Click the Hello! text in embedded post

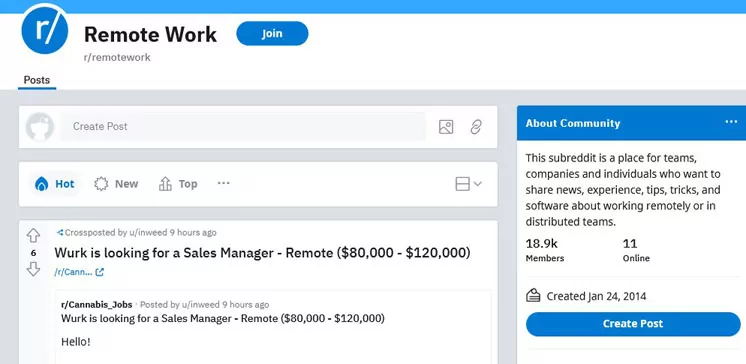click(x=76, y=342)
